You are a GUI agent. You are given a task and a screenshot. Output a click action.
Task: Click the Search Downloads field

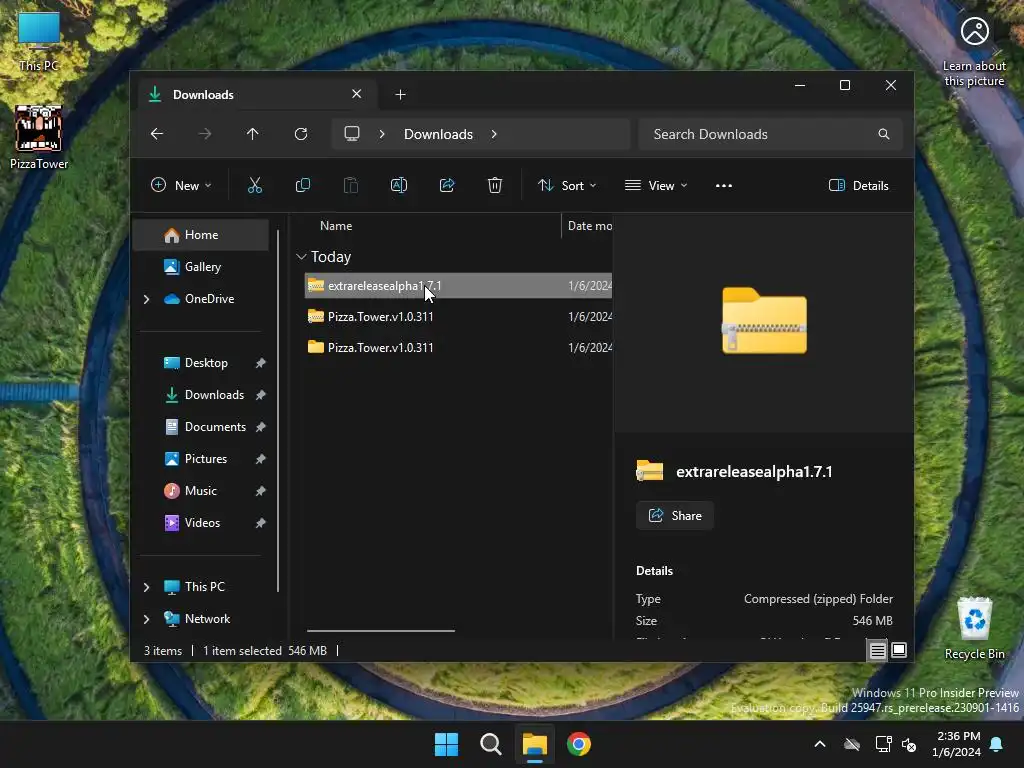(771, 134)
